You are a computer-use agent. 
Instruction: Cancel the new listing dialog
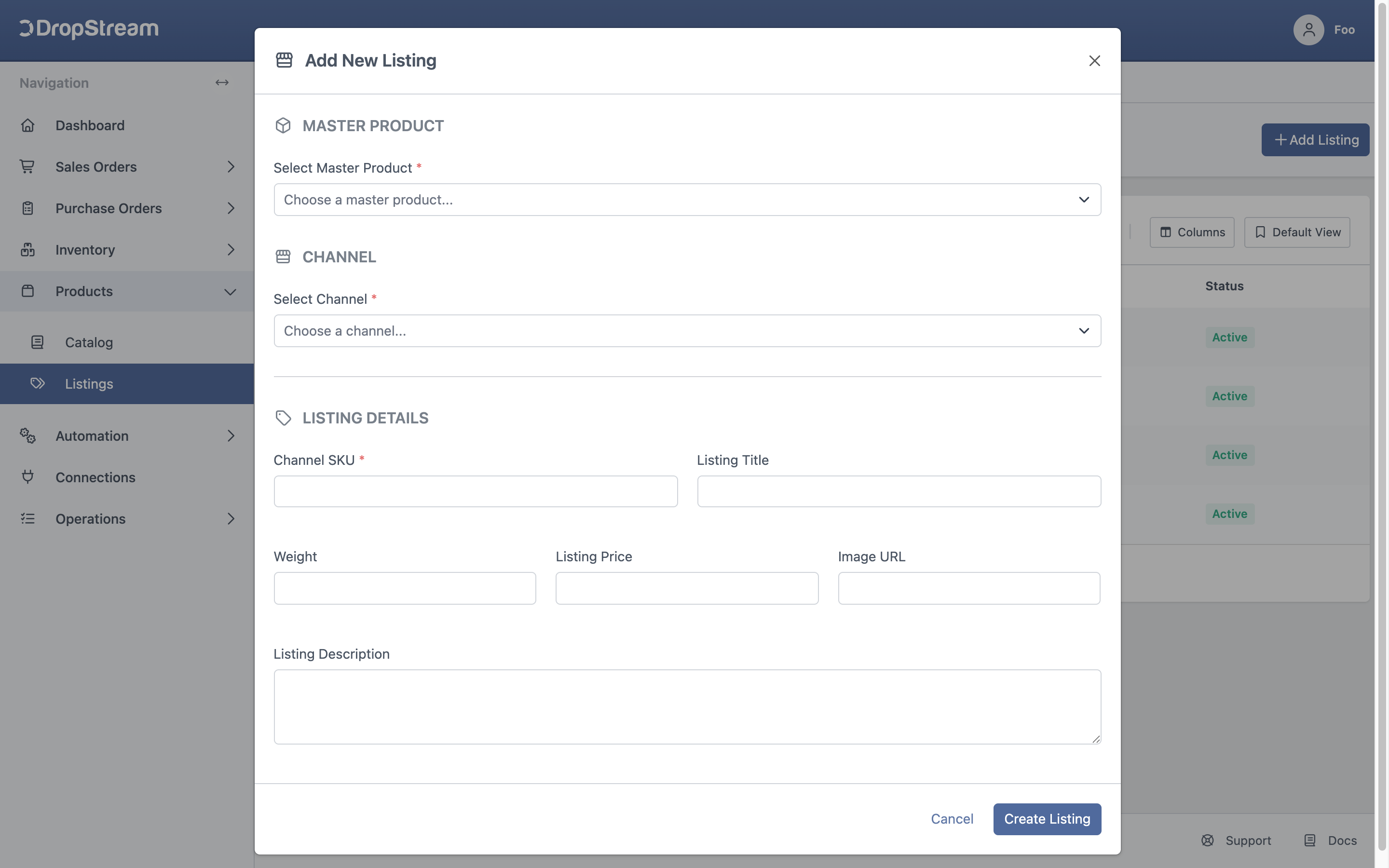[x=952, y=819]
